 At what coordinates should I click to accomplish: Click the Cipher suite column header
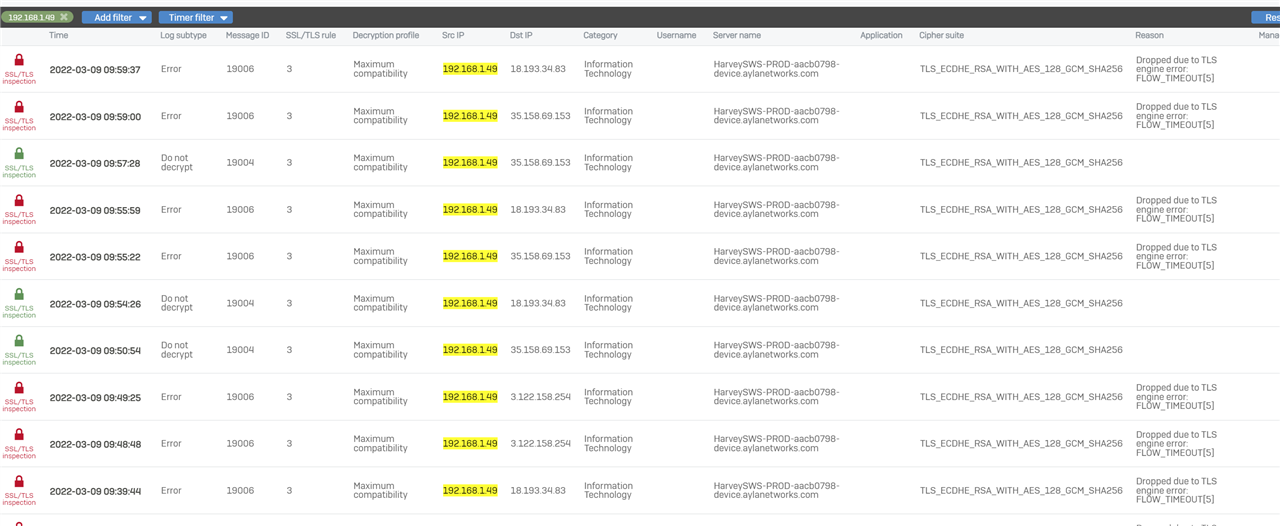[x=942, y=35]
